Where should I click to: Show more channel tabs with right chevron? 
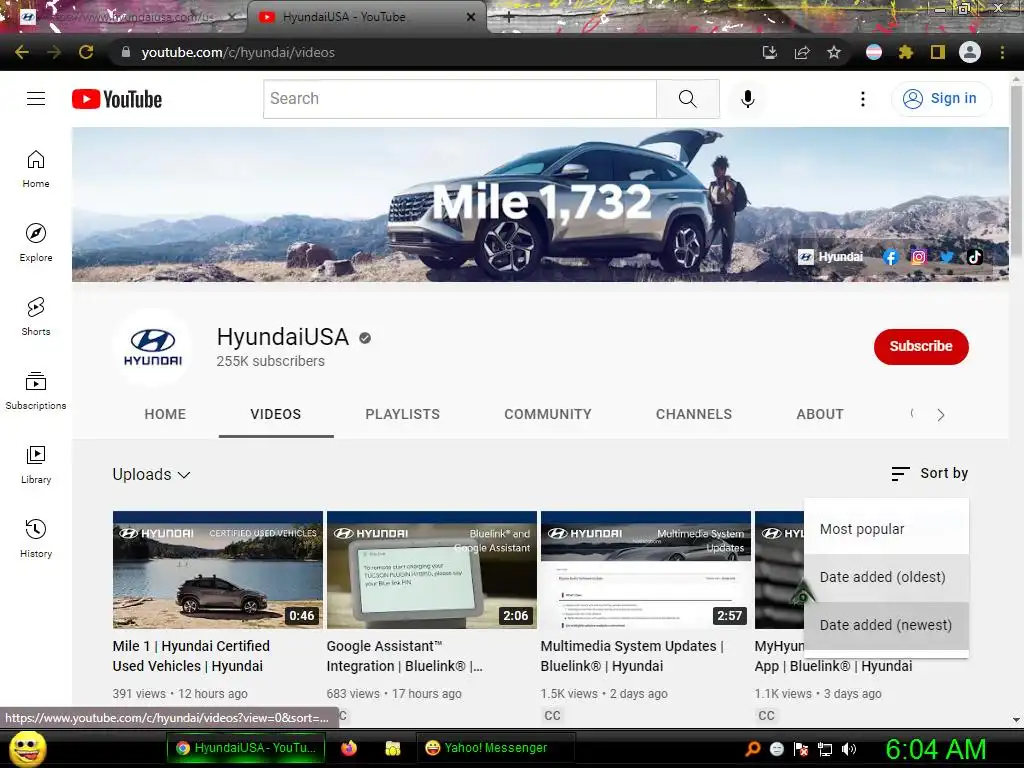point(940,415)
